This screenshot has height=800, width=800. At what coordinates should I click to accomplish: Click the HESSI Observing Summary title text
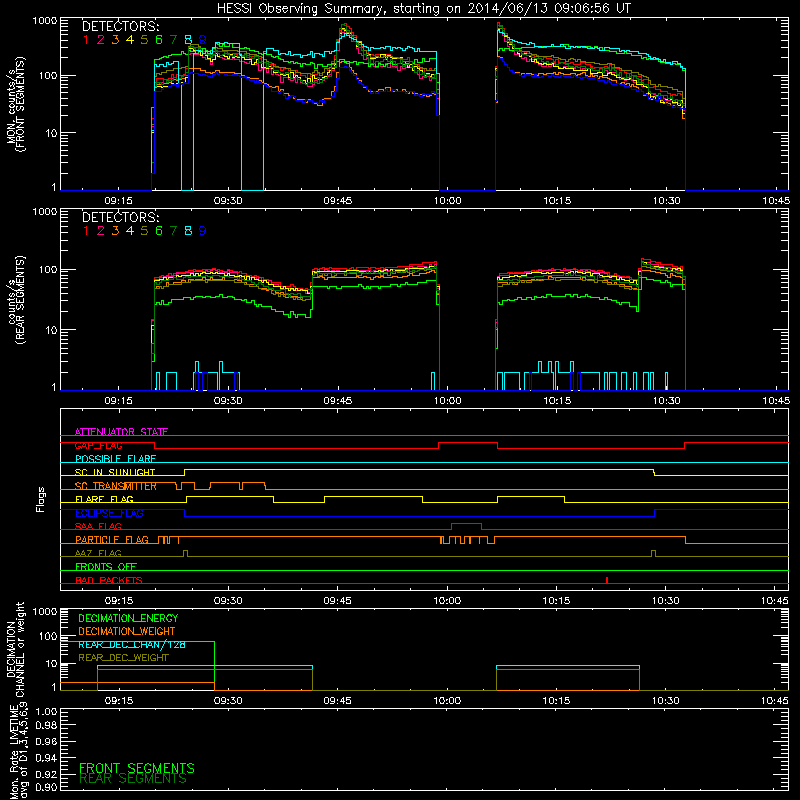tap(423, 9)
